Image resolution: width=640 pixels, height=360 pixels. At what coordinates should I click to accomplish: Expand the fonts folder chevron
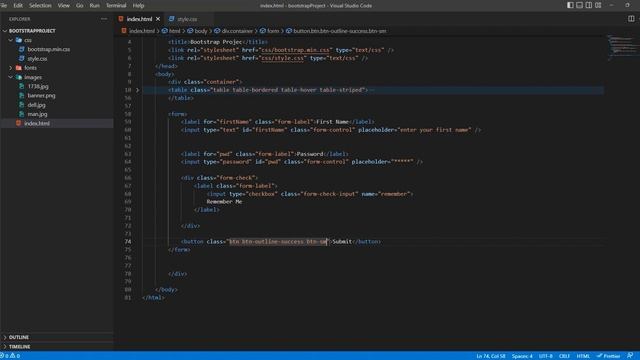[x=11, y=68]
